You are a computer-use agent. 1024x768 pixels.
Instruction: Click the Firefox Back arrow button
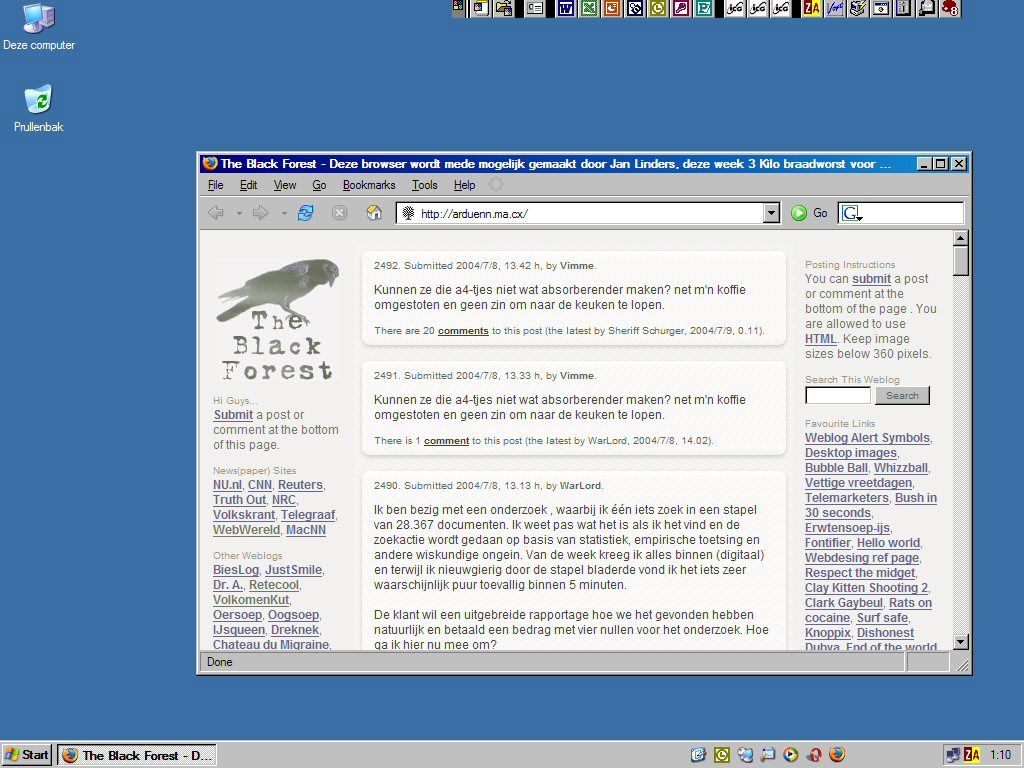216,213
